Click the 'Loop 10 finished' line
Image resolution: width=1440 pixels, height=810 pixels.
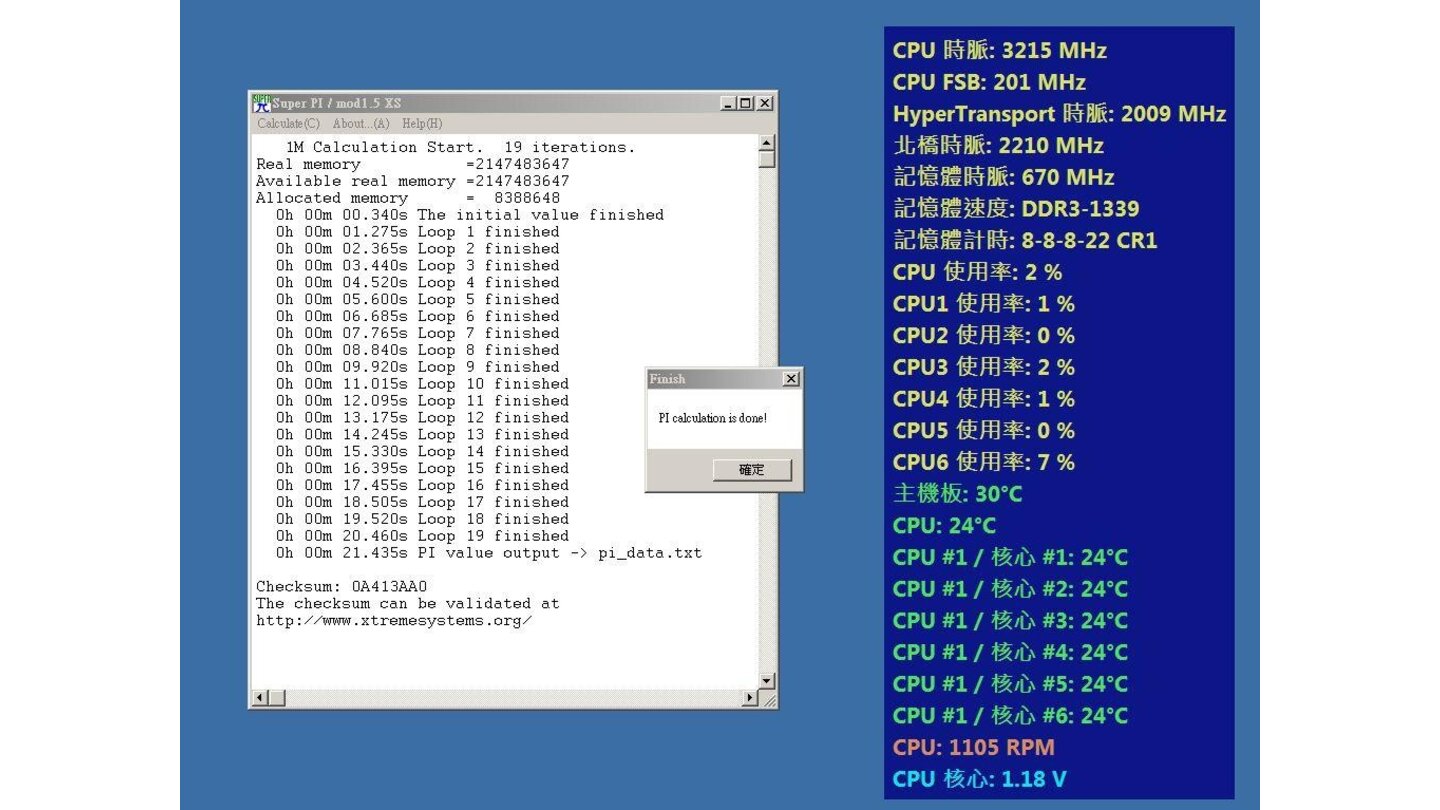pyautogui.click(x=422, y=384)
